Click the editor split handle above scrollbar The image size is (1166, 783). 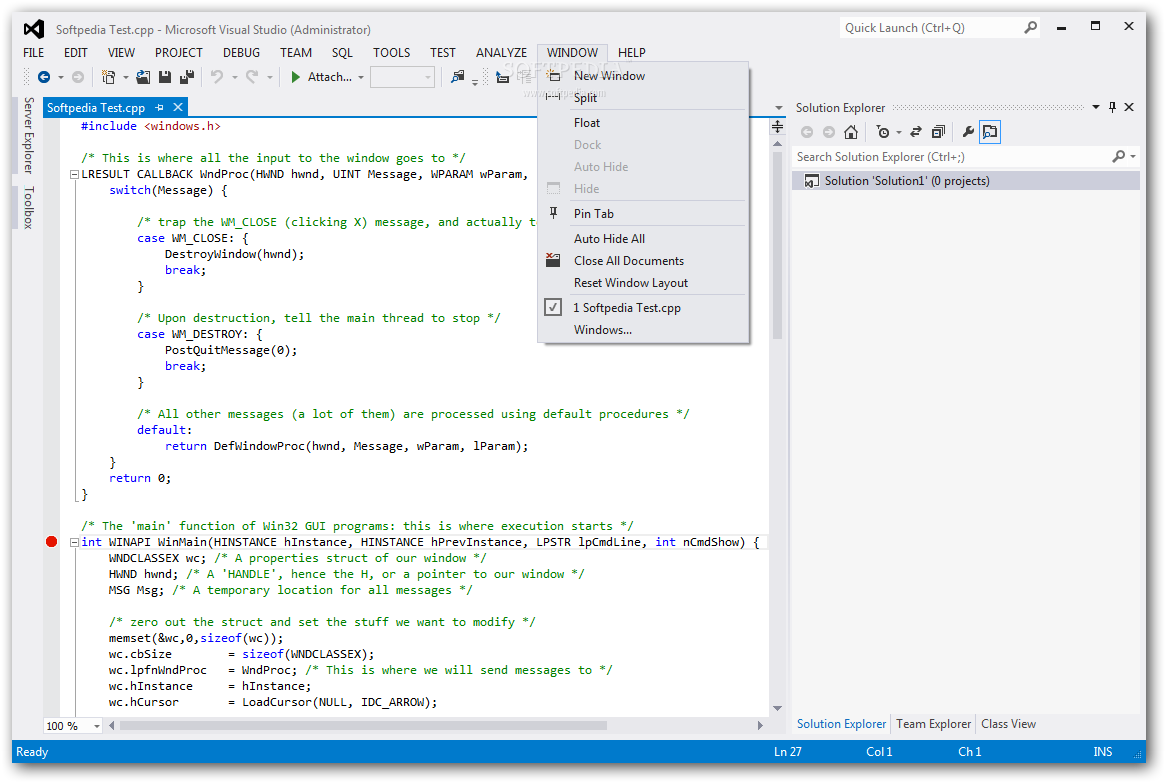tap(777, 126)
